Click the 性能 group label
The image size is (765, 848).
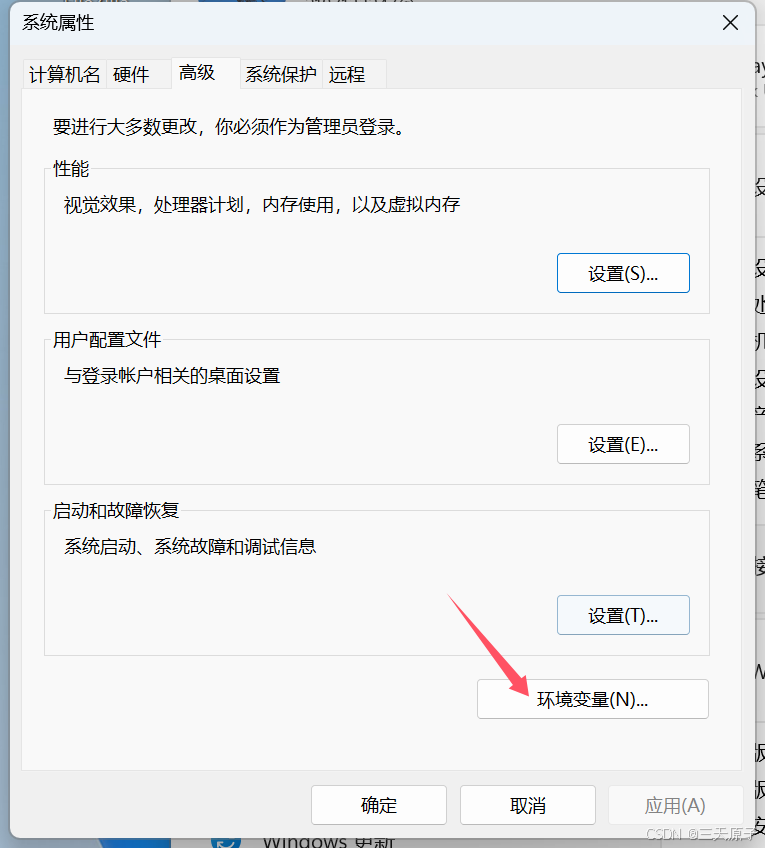coord(71,169)
